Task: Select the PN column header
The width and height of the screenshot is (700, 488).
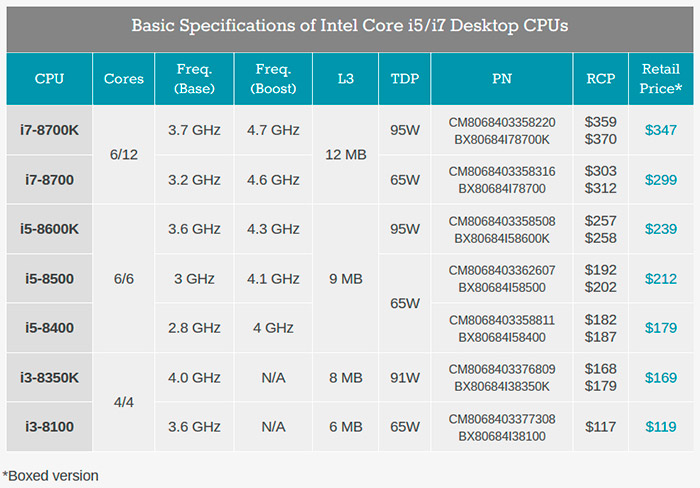Action: click(x=502, y=79)
